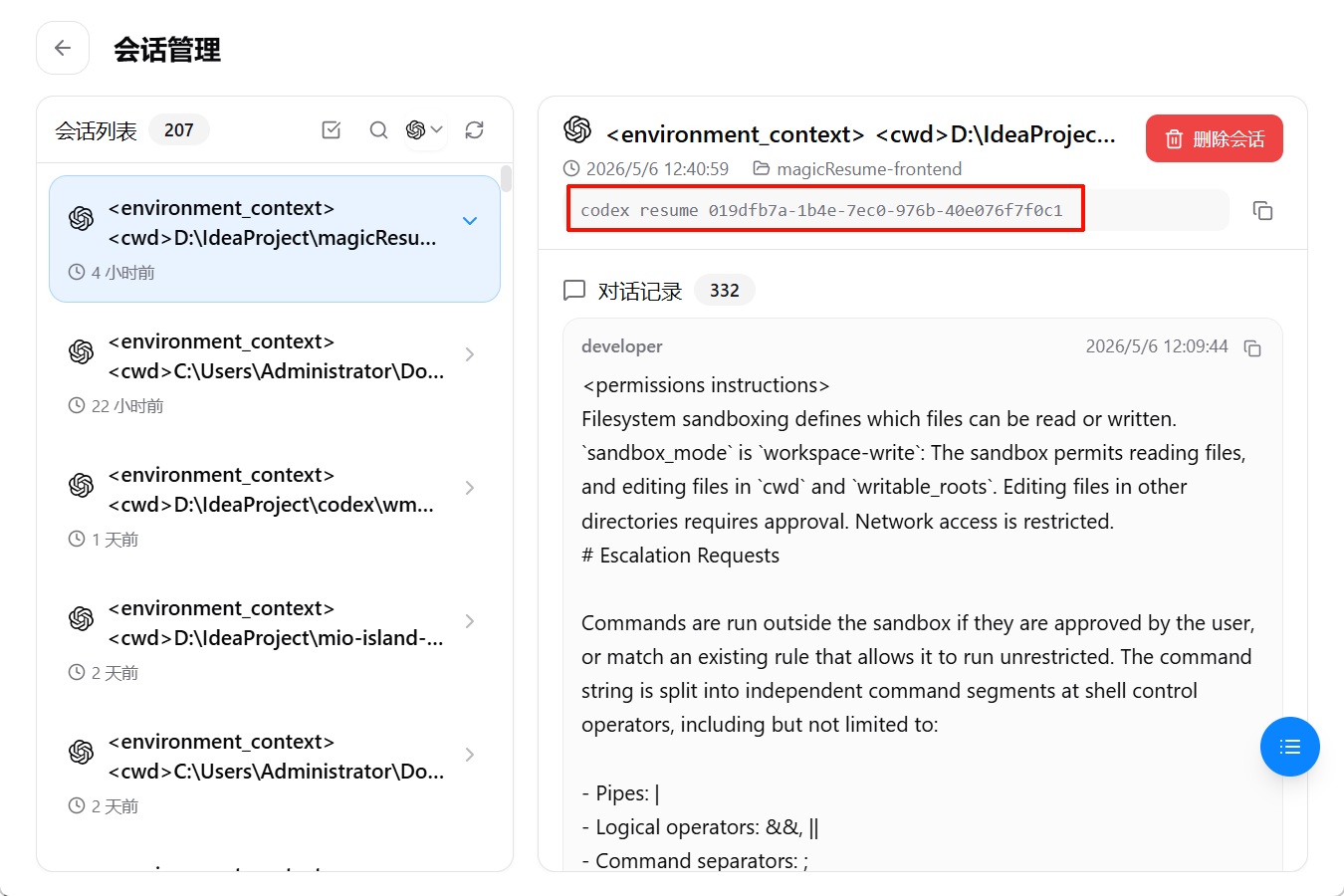1344x896 pixels.
Task: Expand the chevron of the last C:\Users\Administrator session
Action: 470,755
